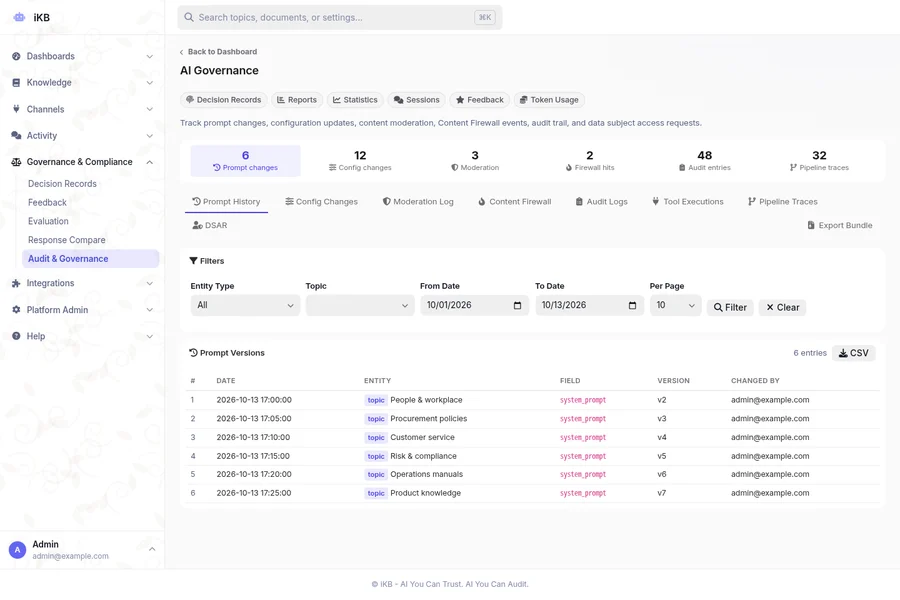Click the Activity chat icon
Image resolution: width=900 pixels, height=600 pixels.
pos(16,136)
